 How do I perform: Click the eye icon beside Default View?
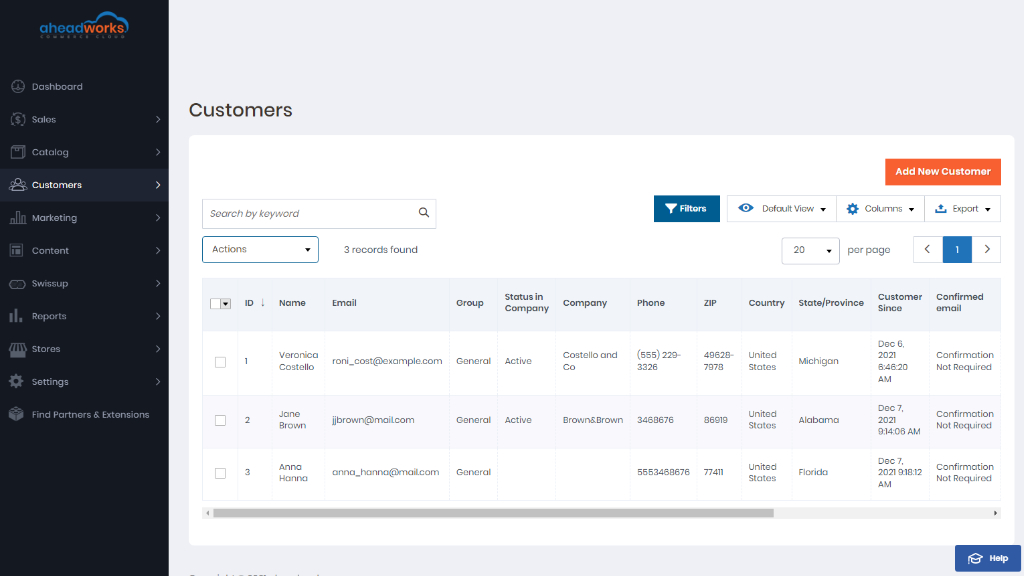[746, 208]
